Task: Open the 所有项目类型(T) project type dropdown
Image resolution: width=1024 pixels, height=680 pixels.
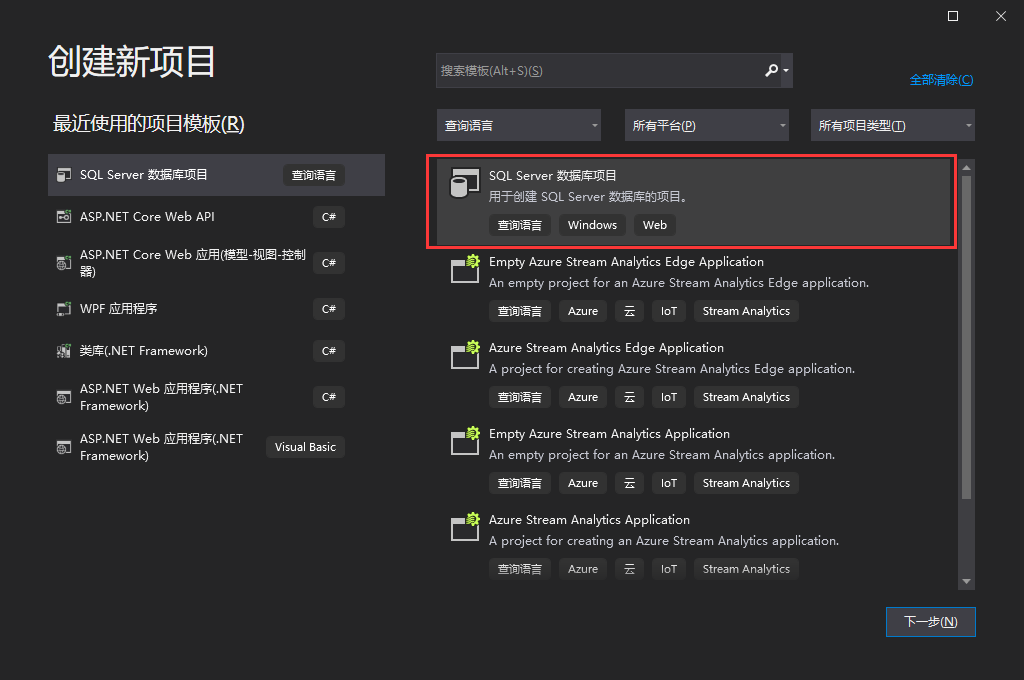Action: point(893,125)
